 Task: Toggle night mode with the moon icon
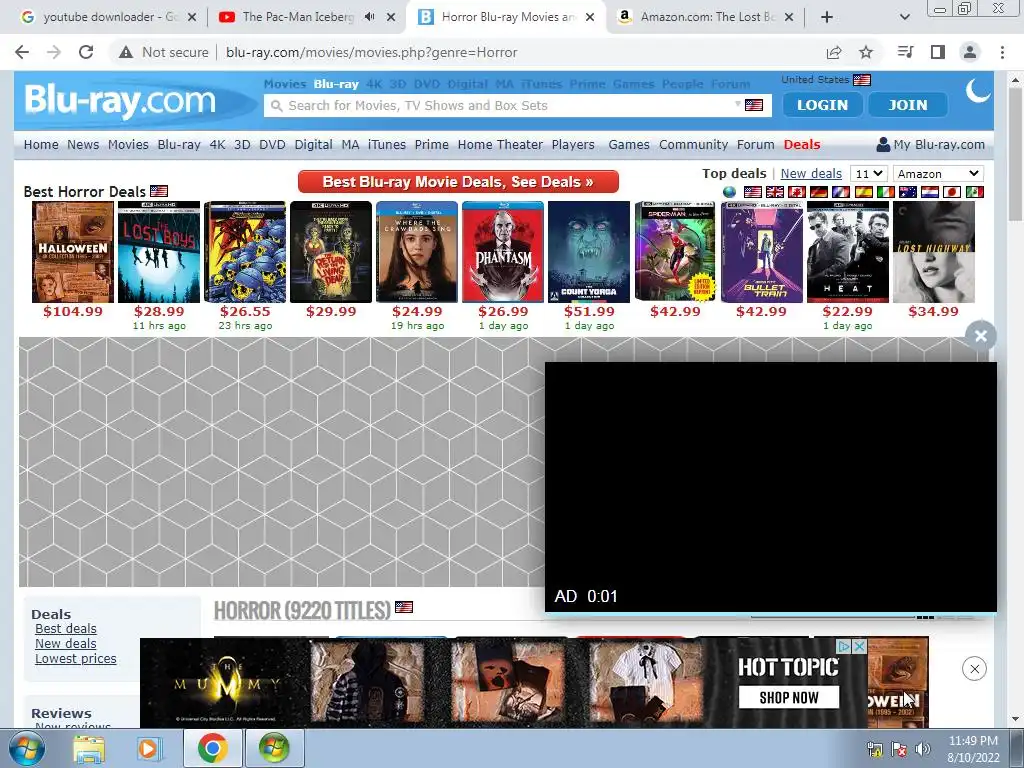(x=977, y=91)
